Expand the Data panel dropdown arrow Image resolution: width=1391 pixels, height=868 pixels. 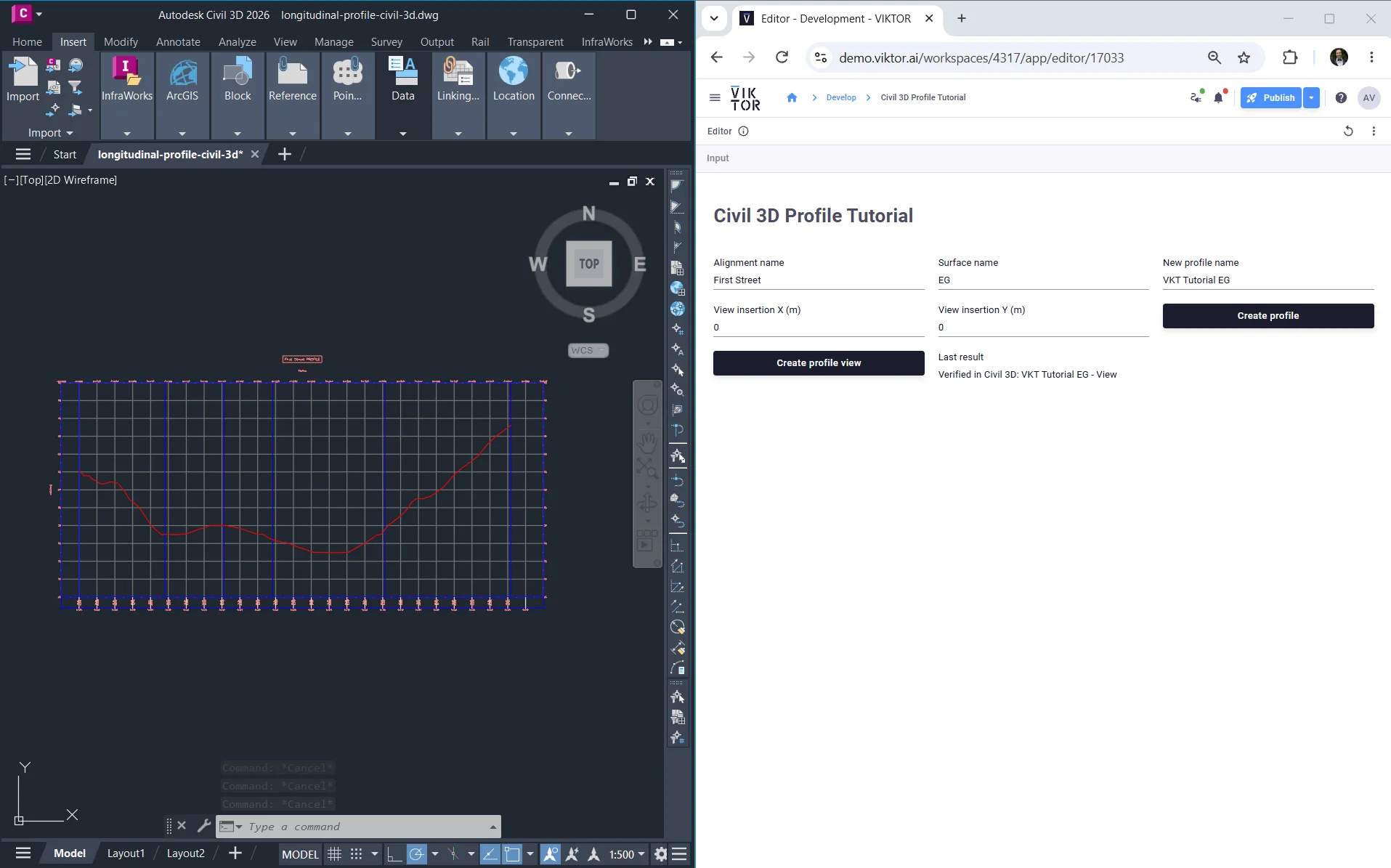pyautogui.click(x=403, y=134)
